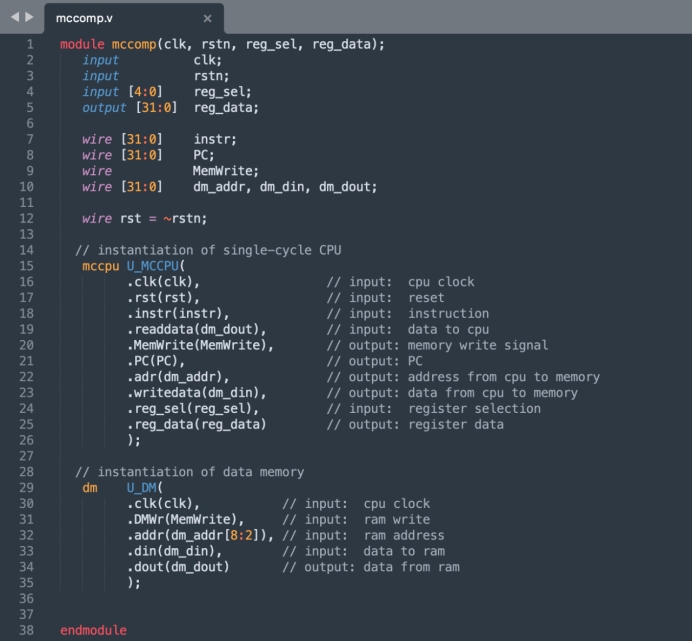Click line number 1 in the gutter
Screen dimensions: 692x642
[x=30, y=44]
